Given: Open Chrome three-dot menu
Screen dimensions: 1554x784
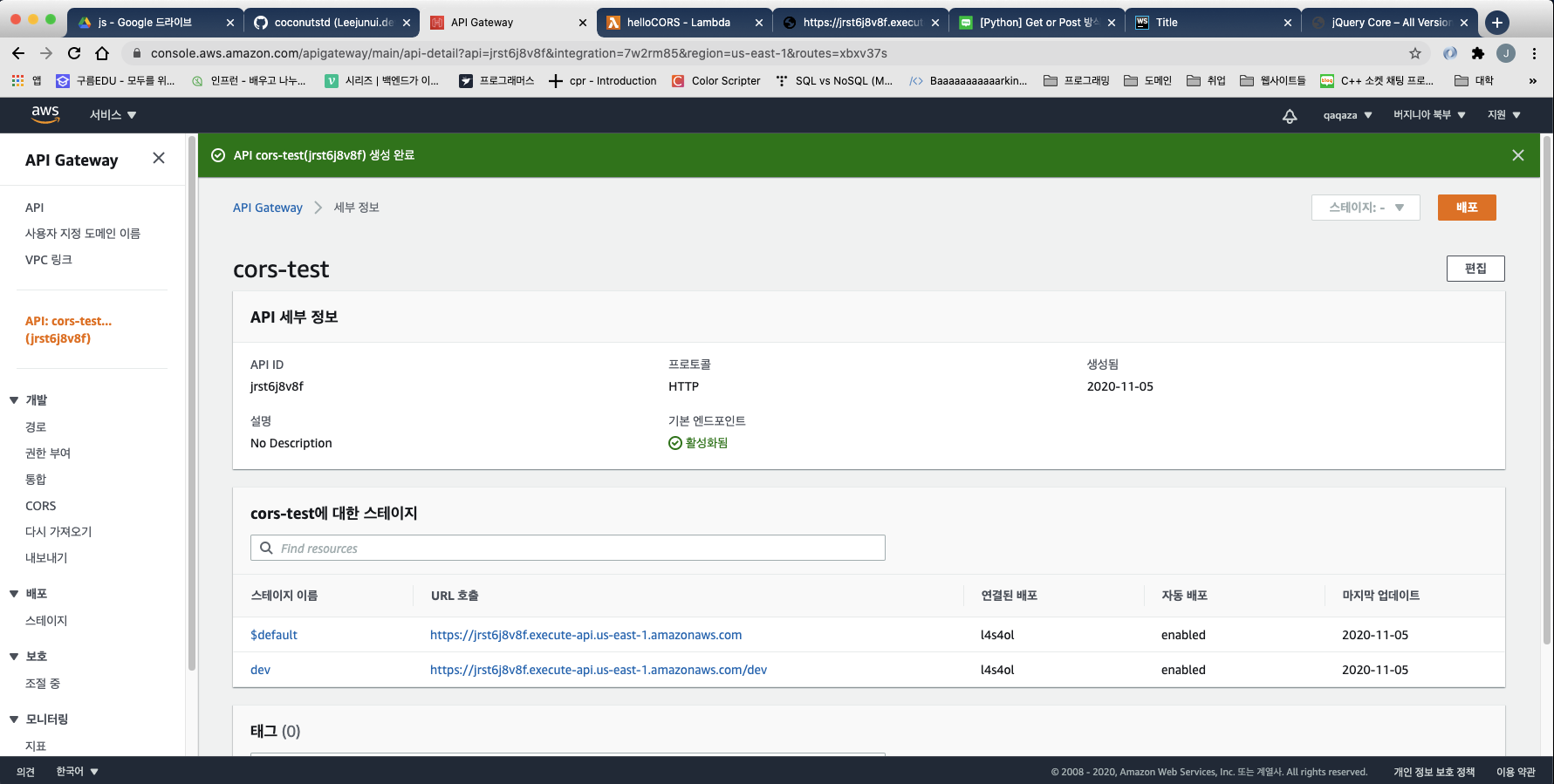Looking at the screenshot, I should (x=1534, y=53).
